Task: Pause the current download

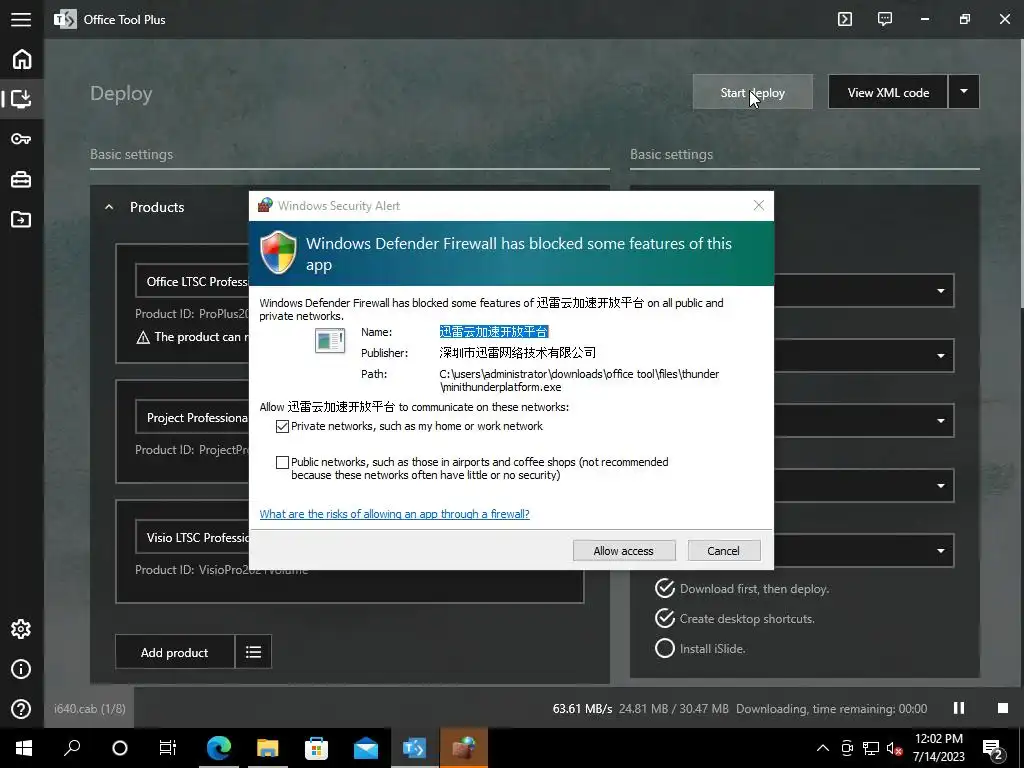Action: pos(959,708)
